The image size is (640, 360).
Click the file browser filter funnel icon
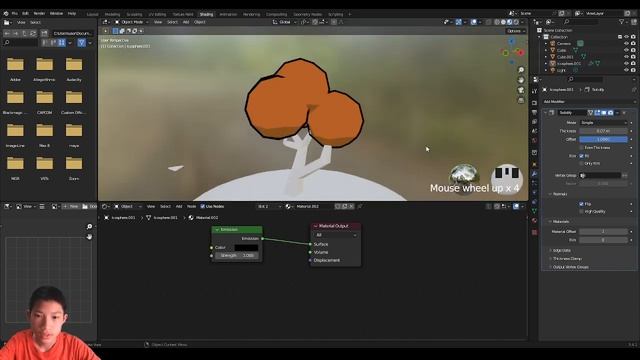[82, 42]
